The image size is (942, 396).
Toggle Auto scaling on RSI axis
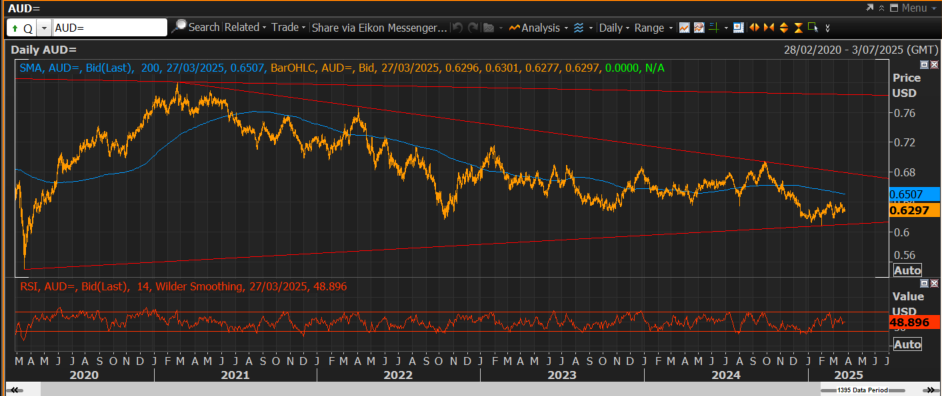(x=907, y=344)
